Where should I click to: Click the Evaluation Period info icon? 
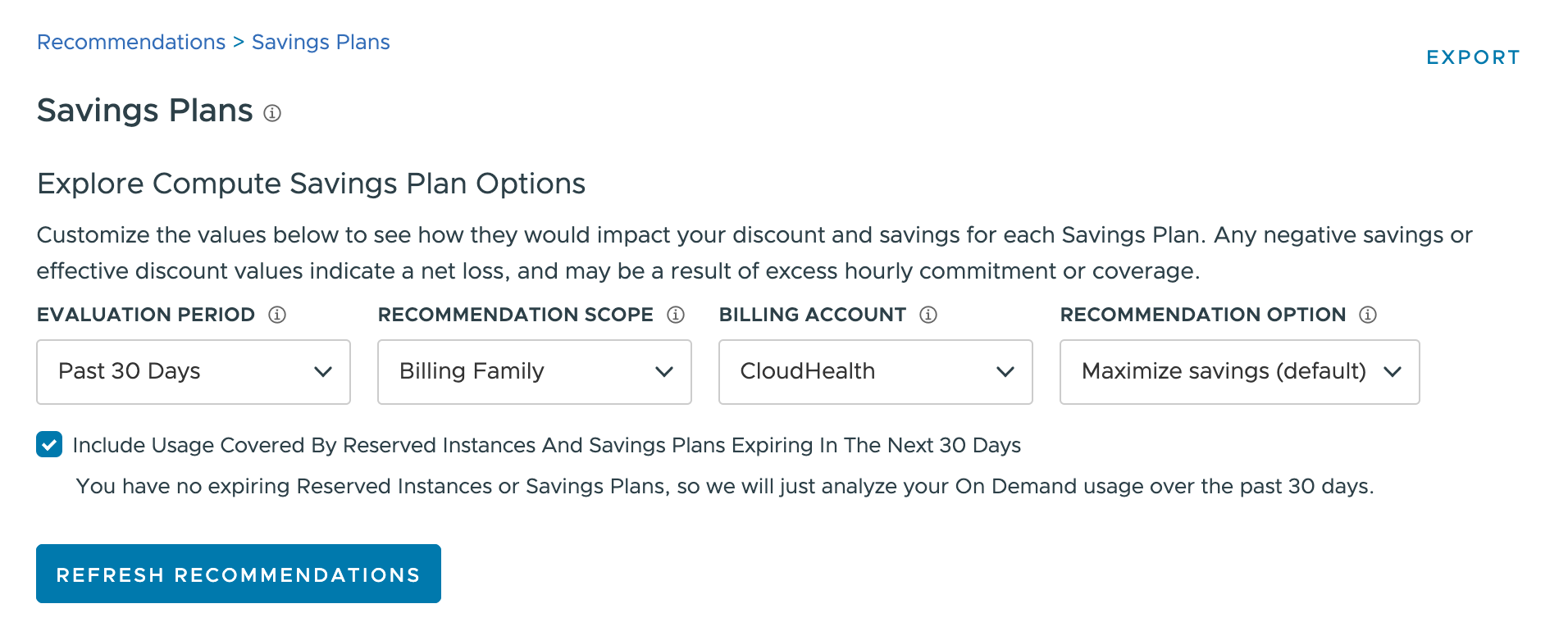point(276,315)
